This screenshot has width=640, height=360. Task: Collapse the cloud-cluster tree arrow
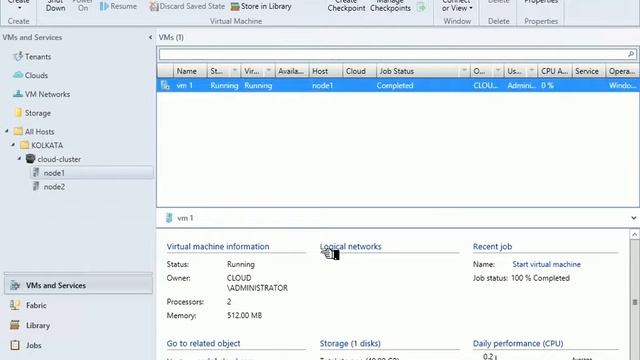19,159
